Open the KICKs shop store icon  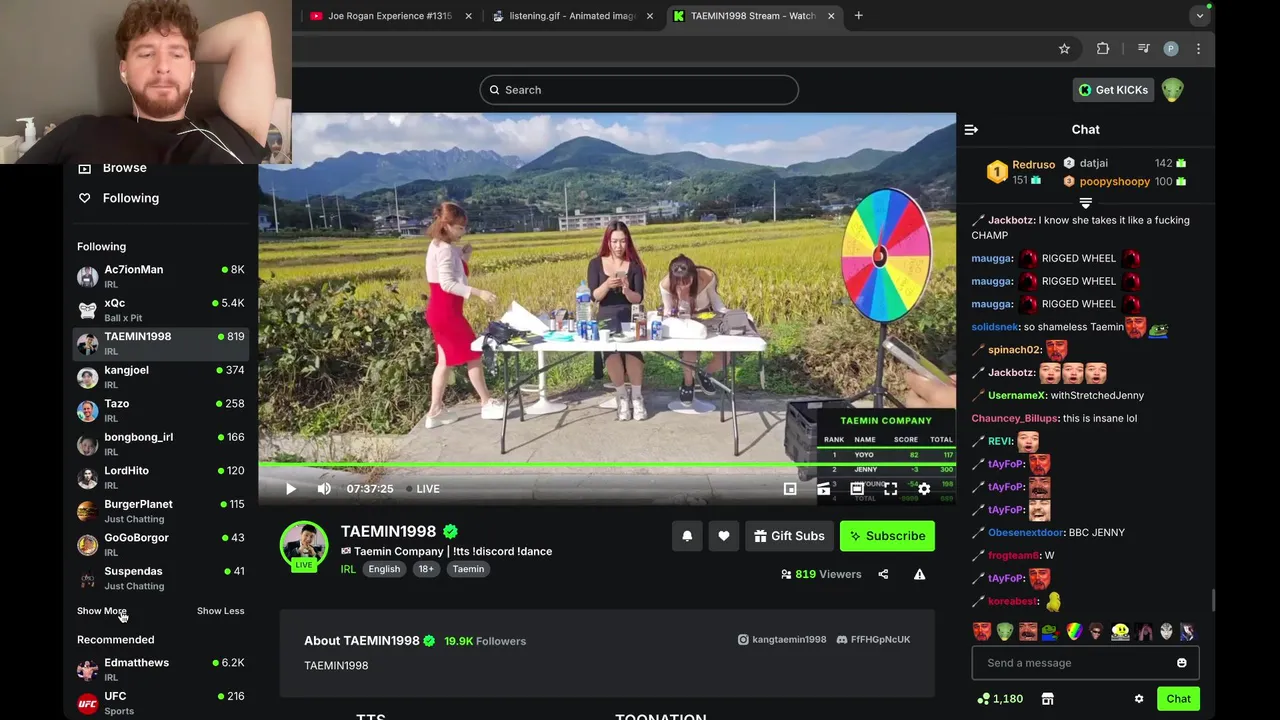click(1047, 699)
